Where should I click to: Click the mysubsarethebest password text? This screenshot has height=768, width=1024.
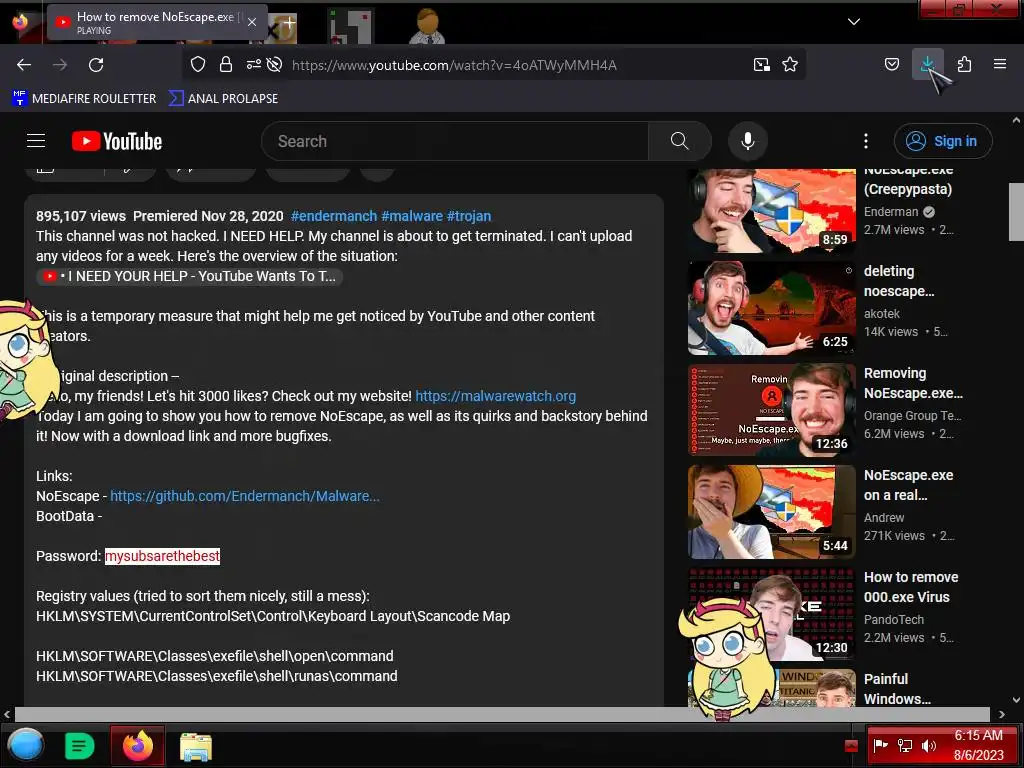163,556
